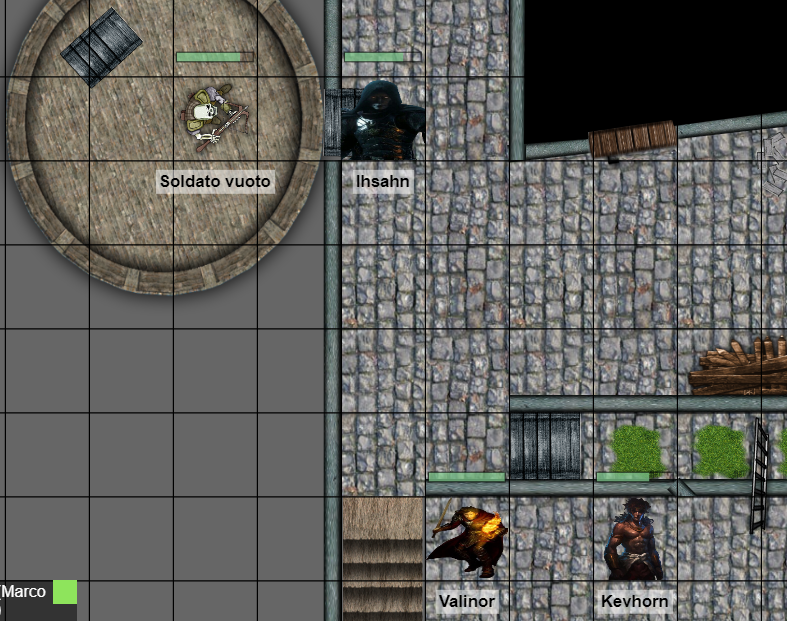Click the Ihsahn name label
This screenshot has height=621, width=787.
coord(383,182)
